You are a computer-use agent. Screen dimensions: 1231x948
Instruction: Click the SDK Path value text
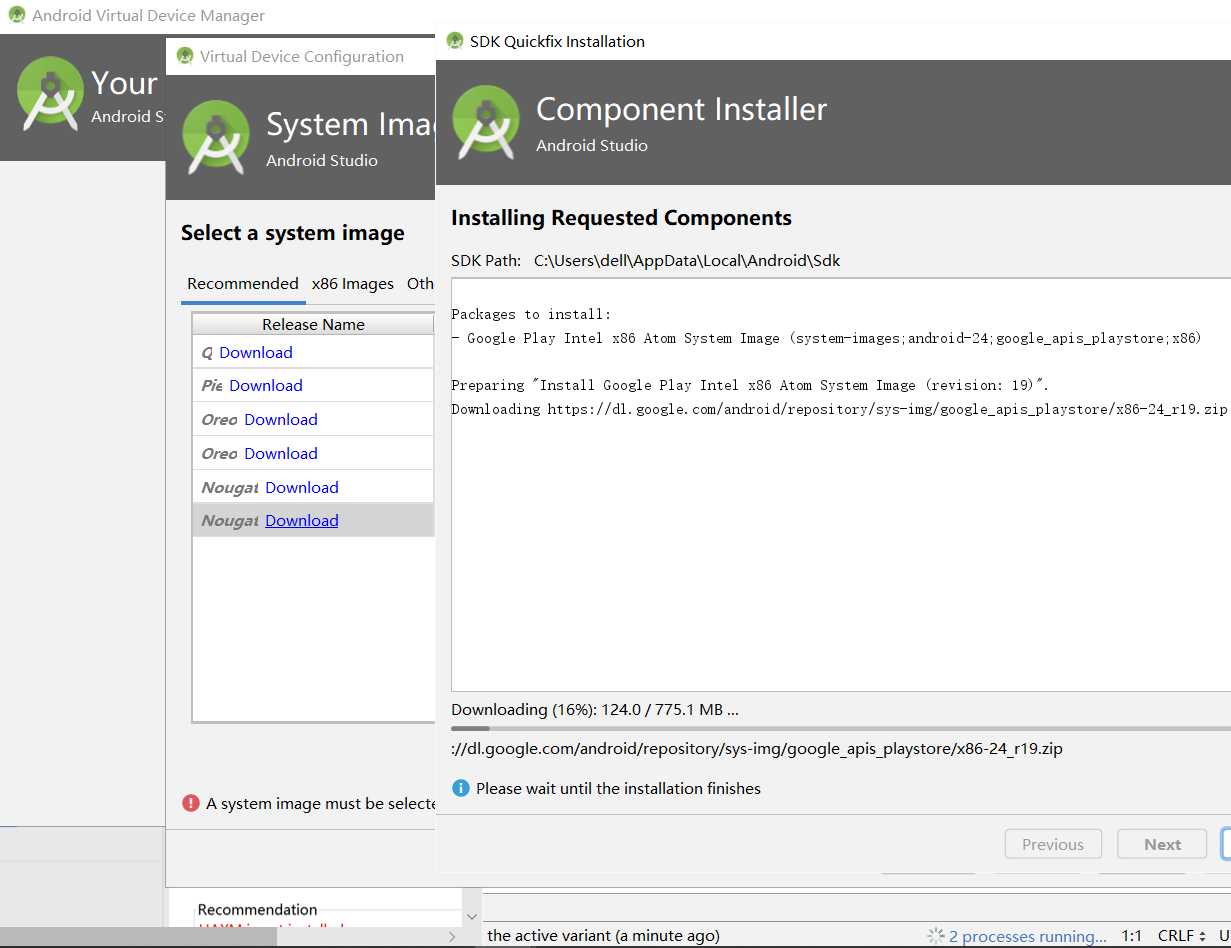[687, 260]
